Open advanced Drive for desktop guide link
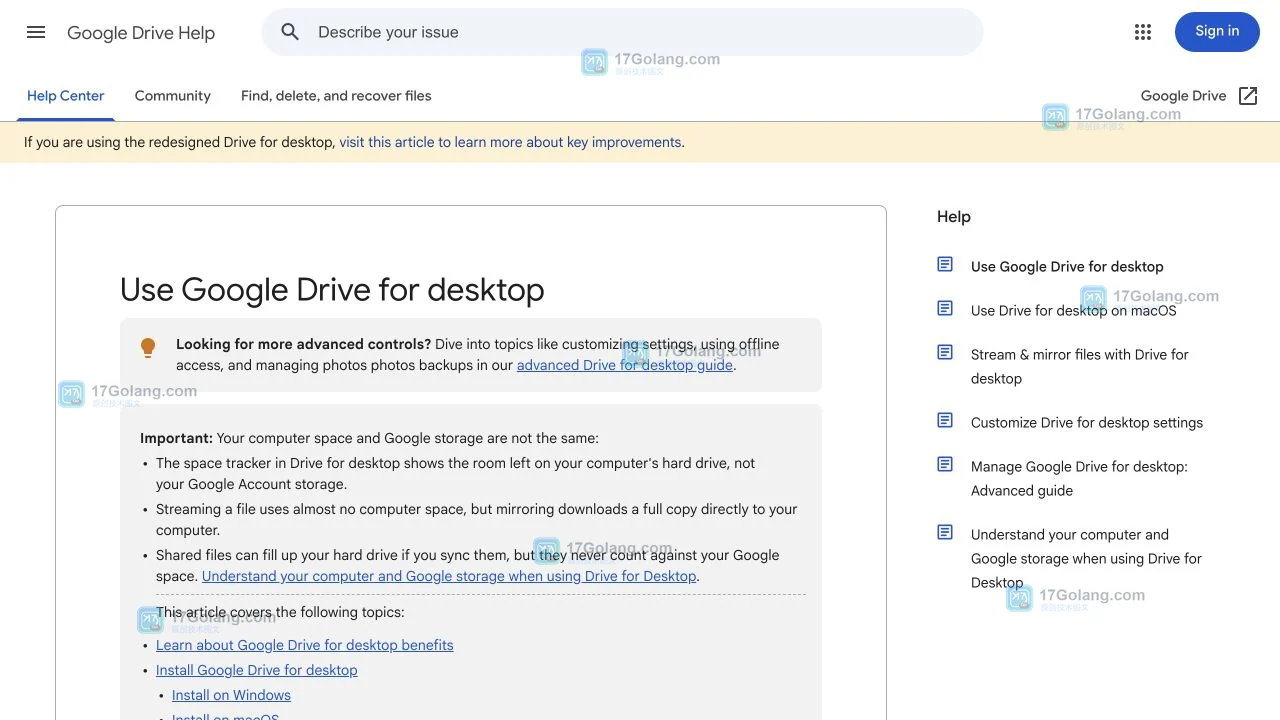Image resolution: width=1280 pixels, height=720 pixels. click(x=625, y=365)
